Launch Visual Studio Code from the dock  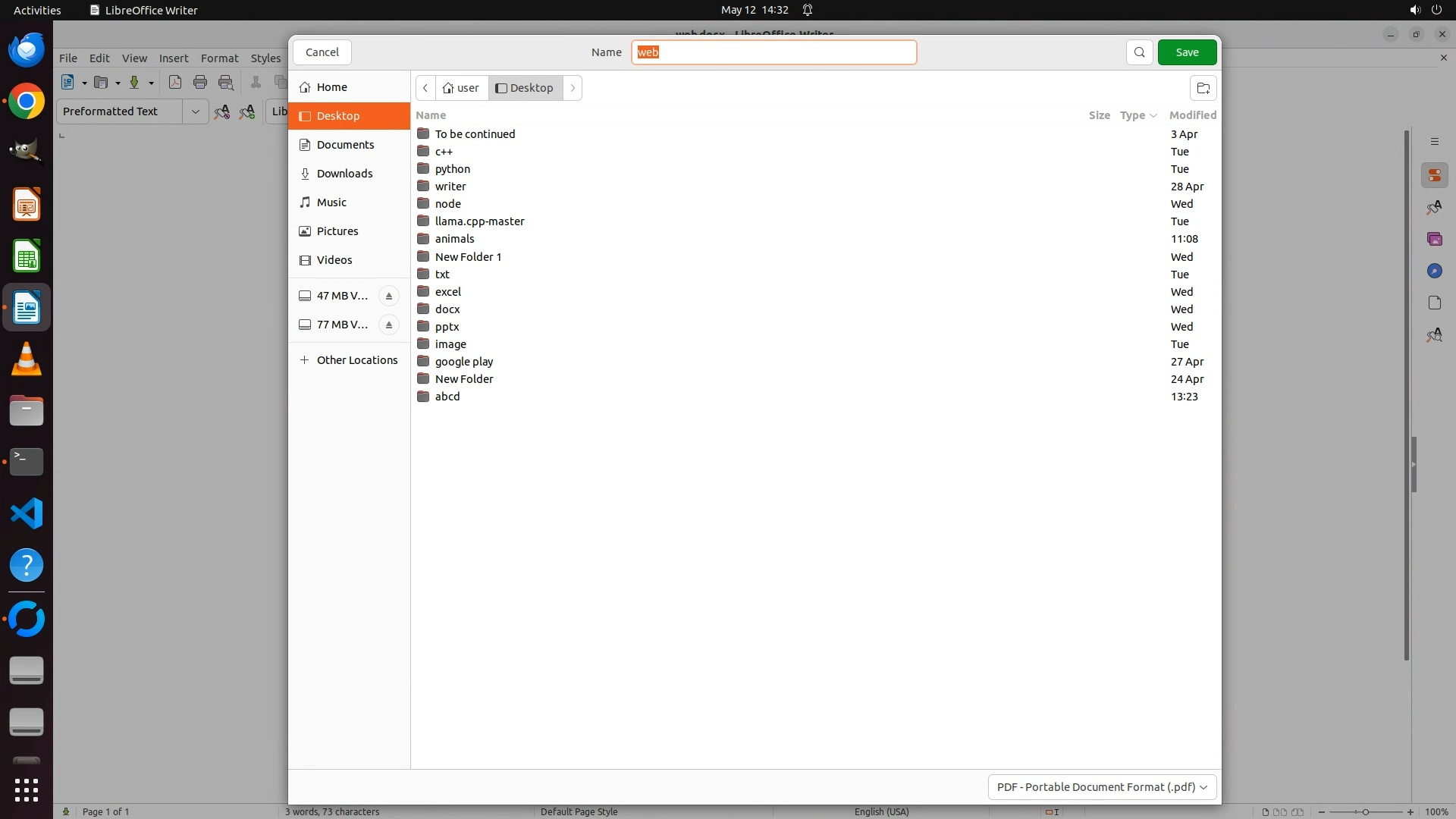(x=27, y=513)
